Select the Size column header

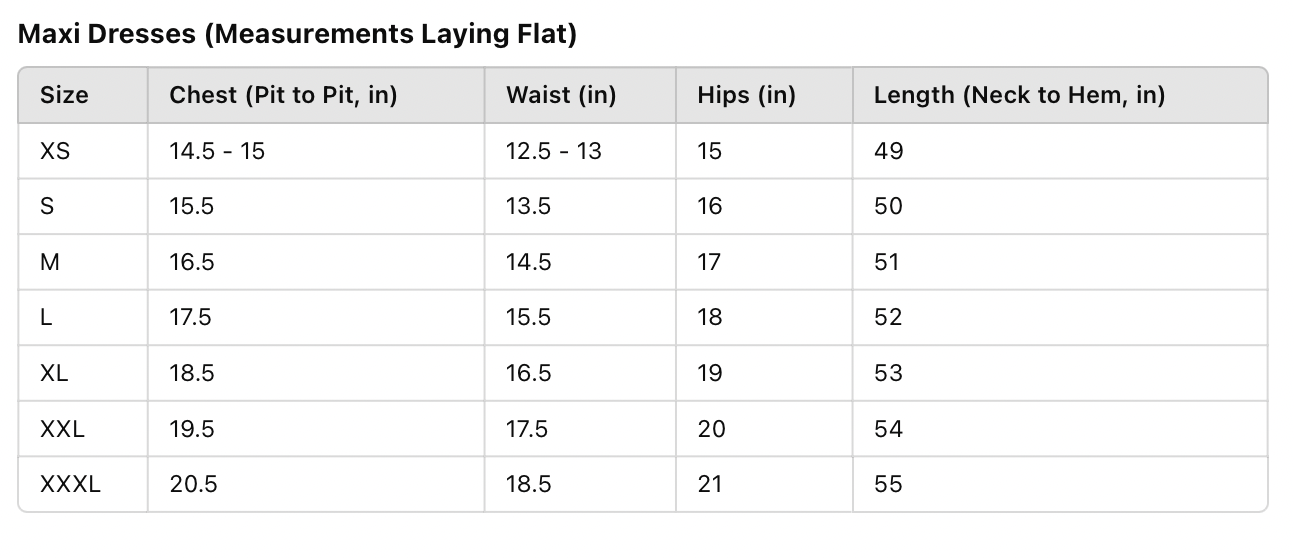64,96
